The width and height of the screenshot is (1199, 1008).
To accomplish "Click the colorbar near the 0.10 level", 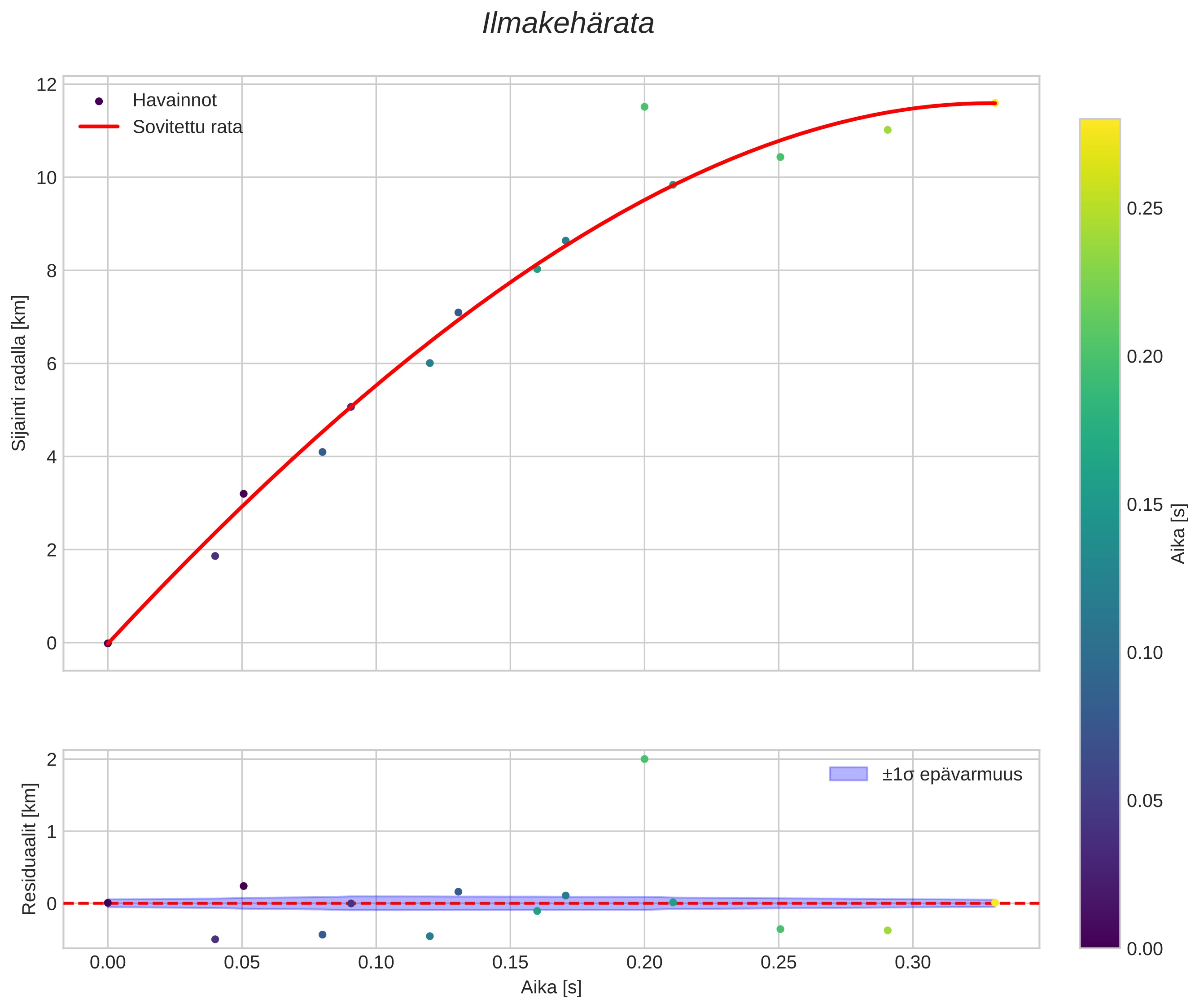I will pos(1100,653).
